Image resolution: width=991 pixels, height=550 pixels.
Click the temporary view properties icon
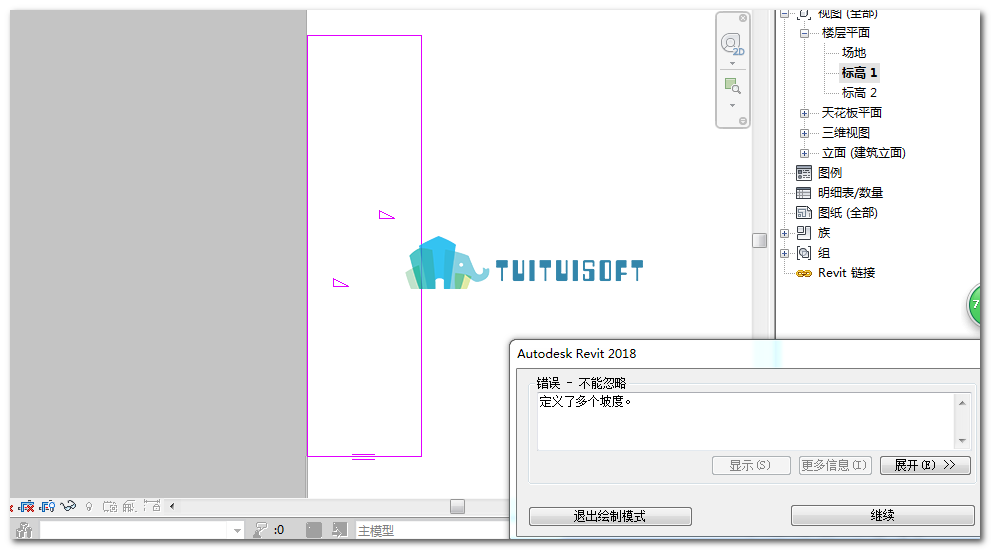coord(110,506)
